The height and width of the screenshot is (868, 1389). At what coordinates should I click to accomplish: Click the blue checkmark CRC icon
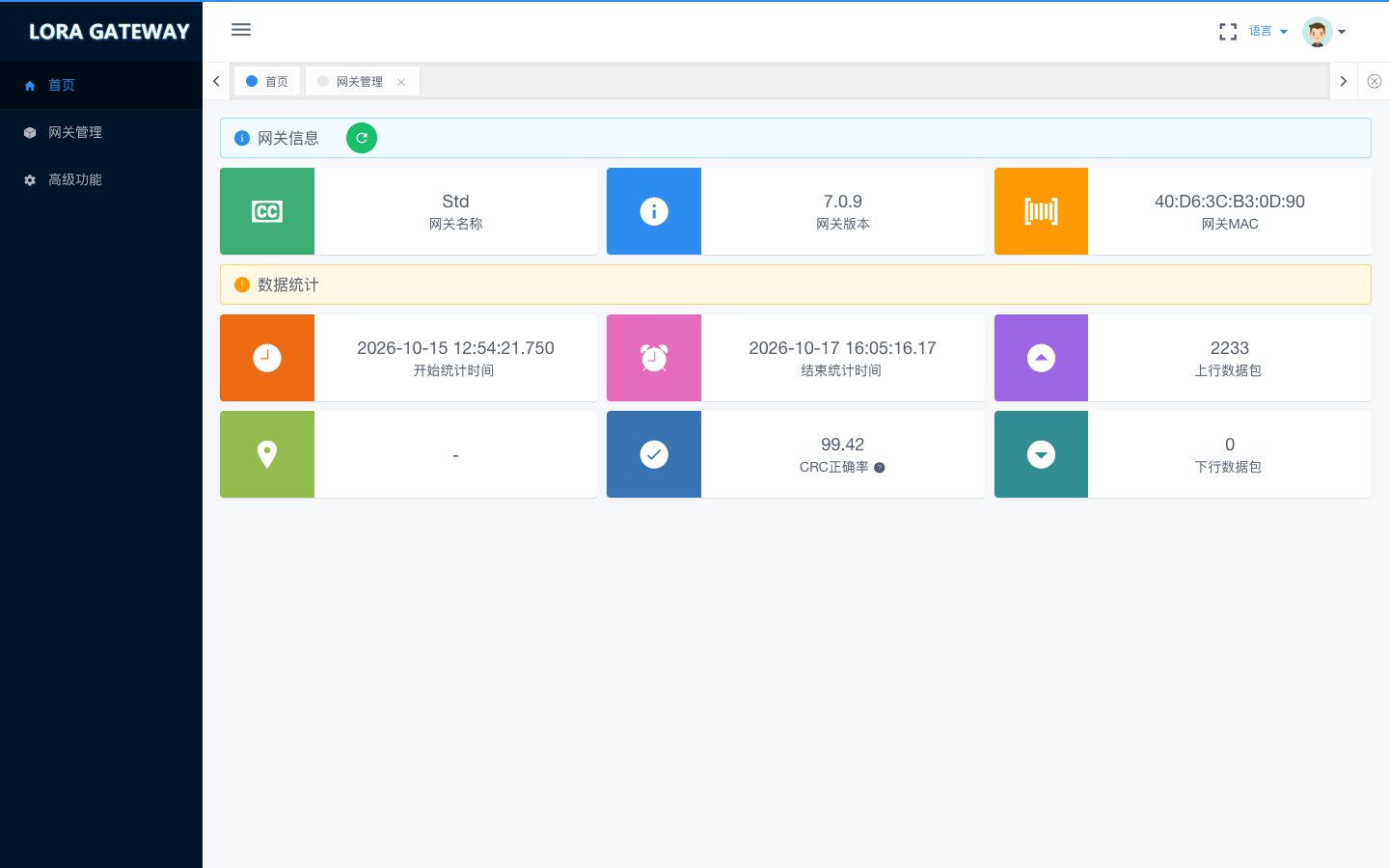pyautogui.click(x=654, y=454)
